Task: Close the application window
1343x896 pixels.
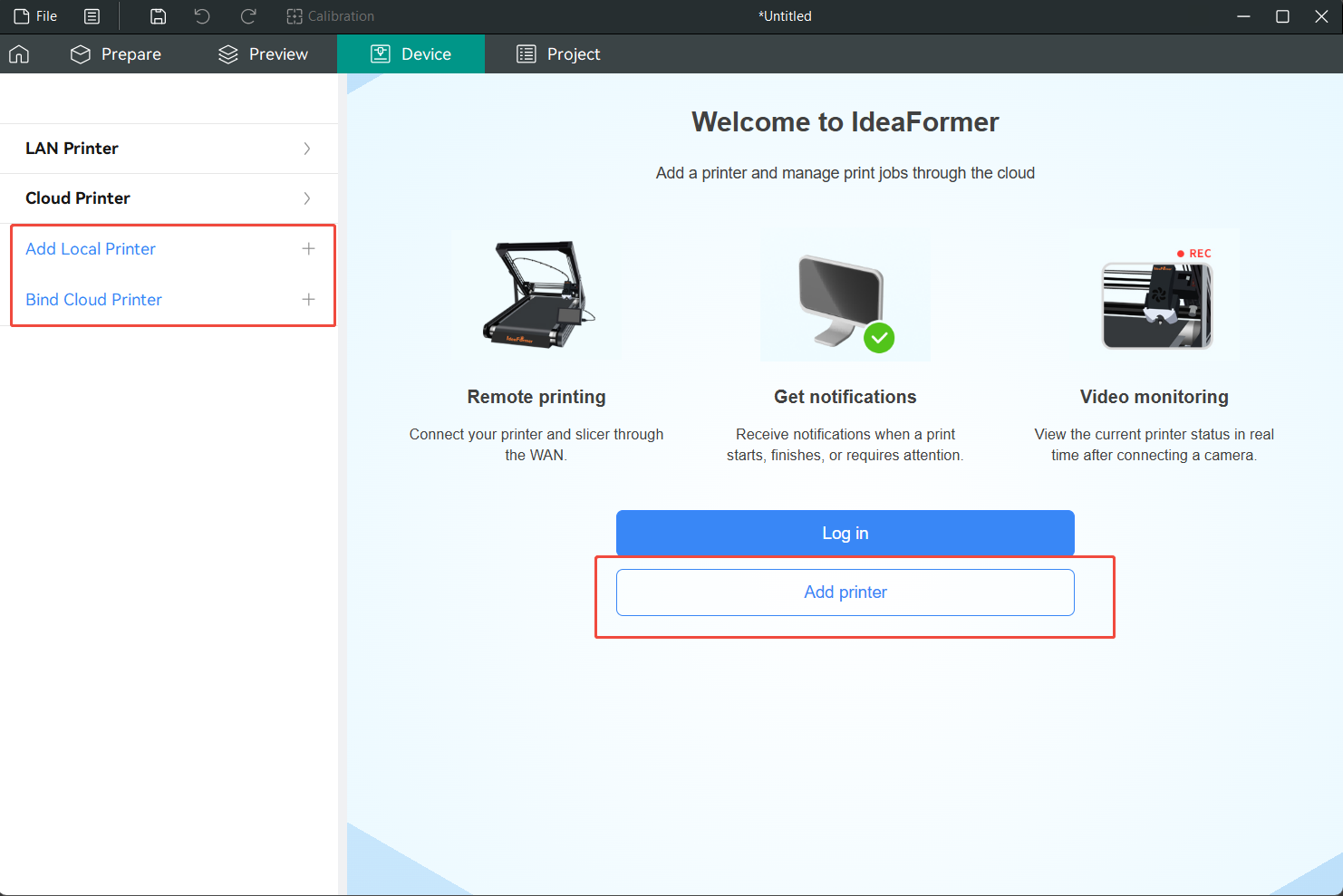Action: [1321, 16]
